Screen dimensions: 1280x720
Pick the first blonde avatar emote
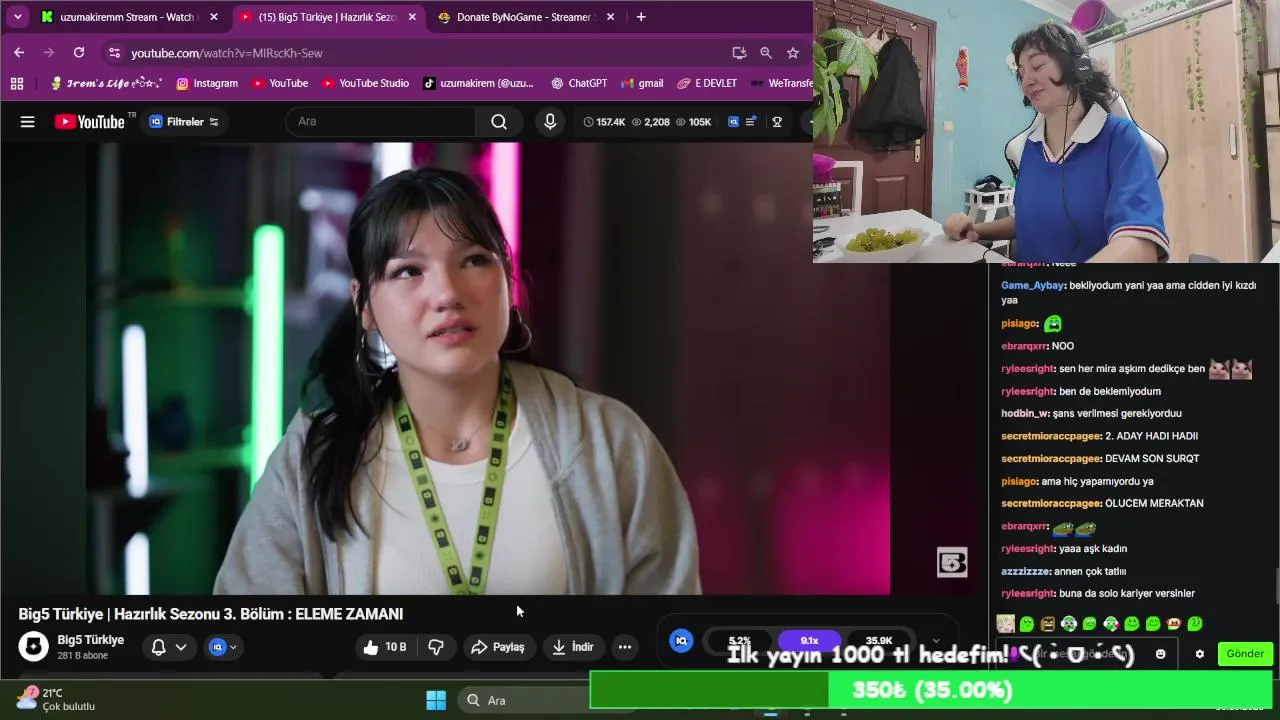1005,624
